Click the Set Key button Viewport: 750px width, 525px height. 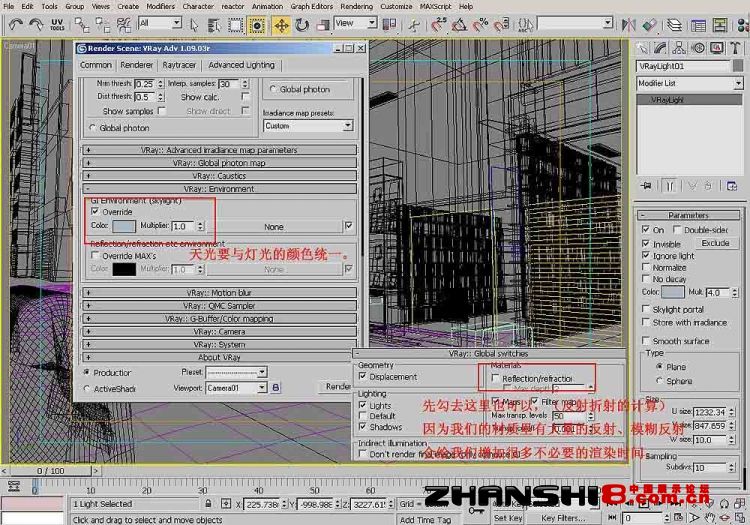[507, 518]
